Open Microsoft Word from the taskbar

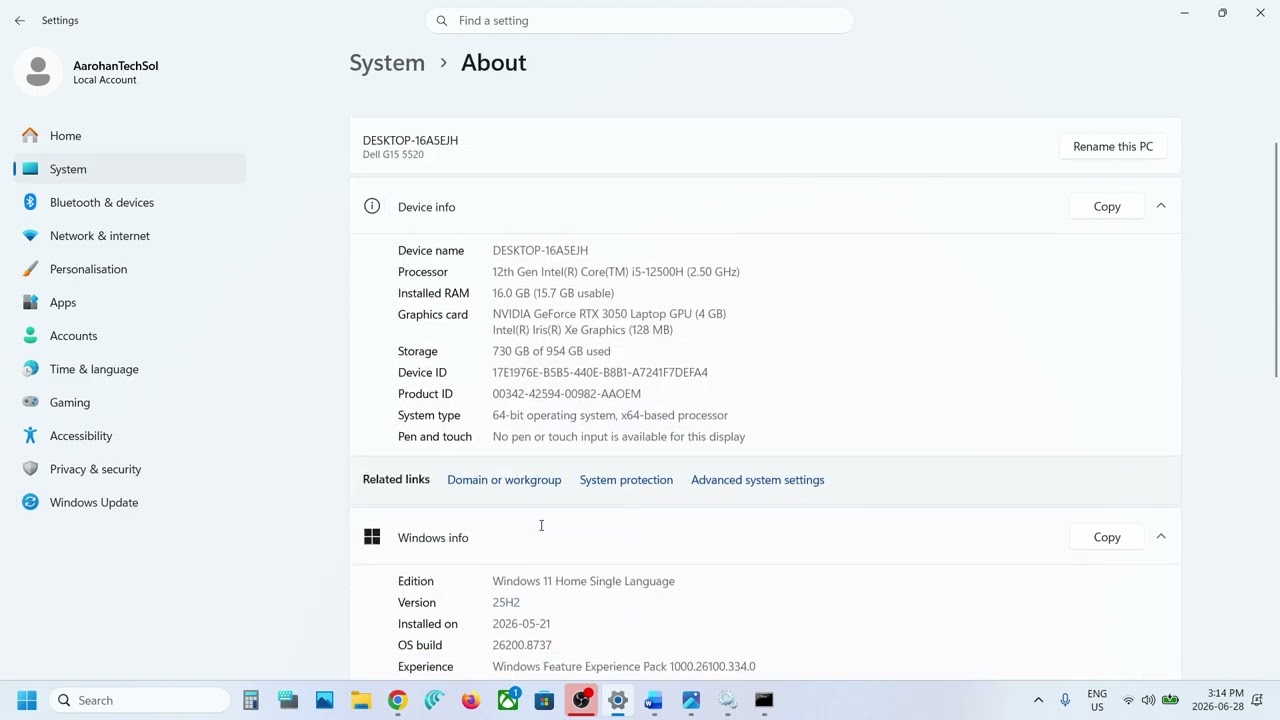click(x=654, y=700)
